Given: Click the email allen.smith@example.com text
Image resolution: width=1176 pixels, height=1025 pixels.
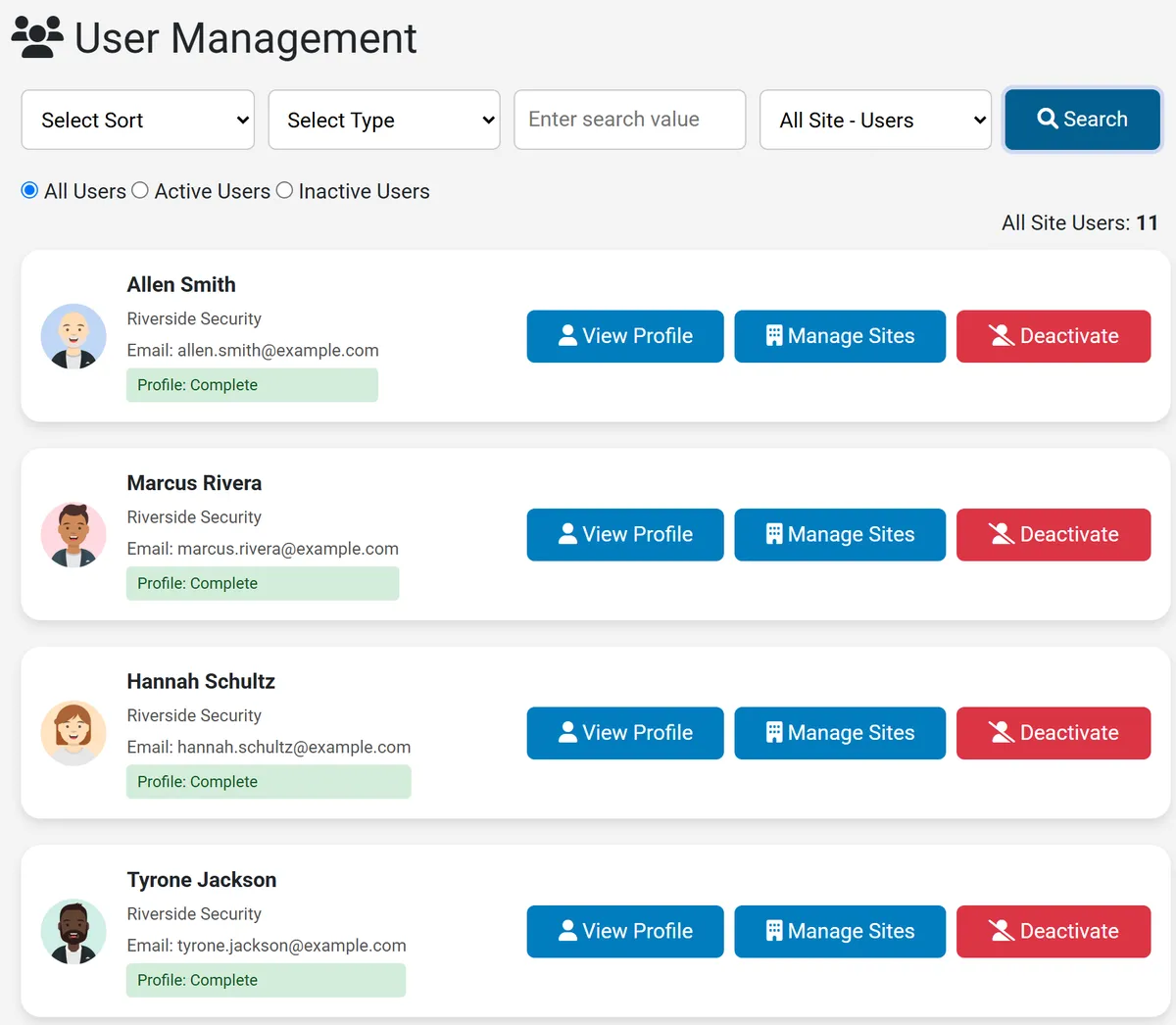Looking at the screenshot, I should point(278,350).
